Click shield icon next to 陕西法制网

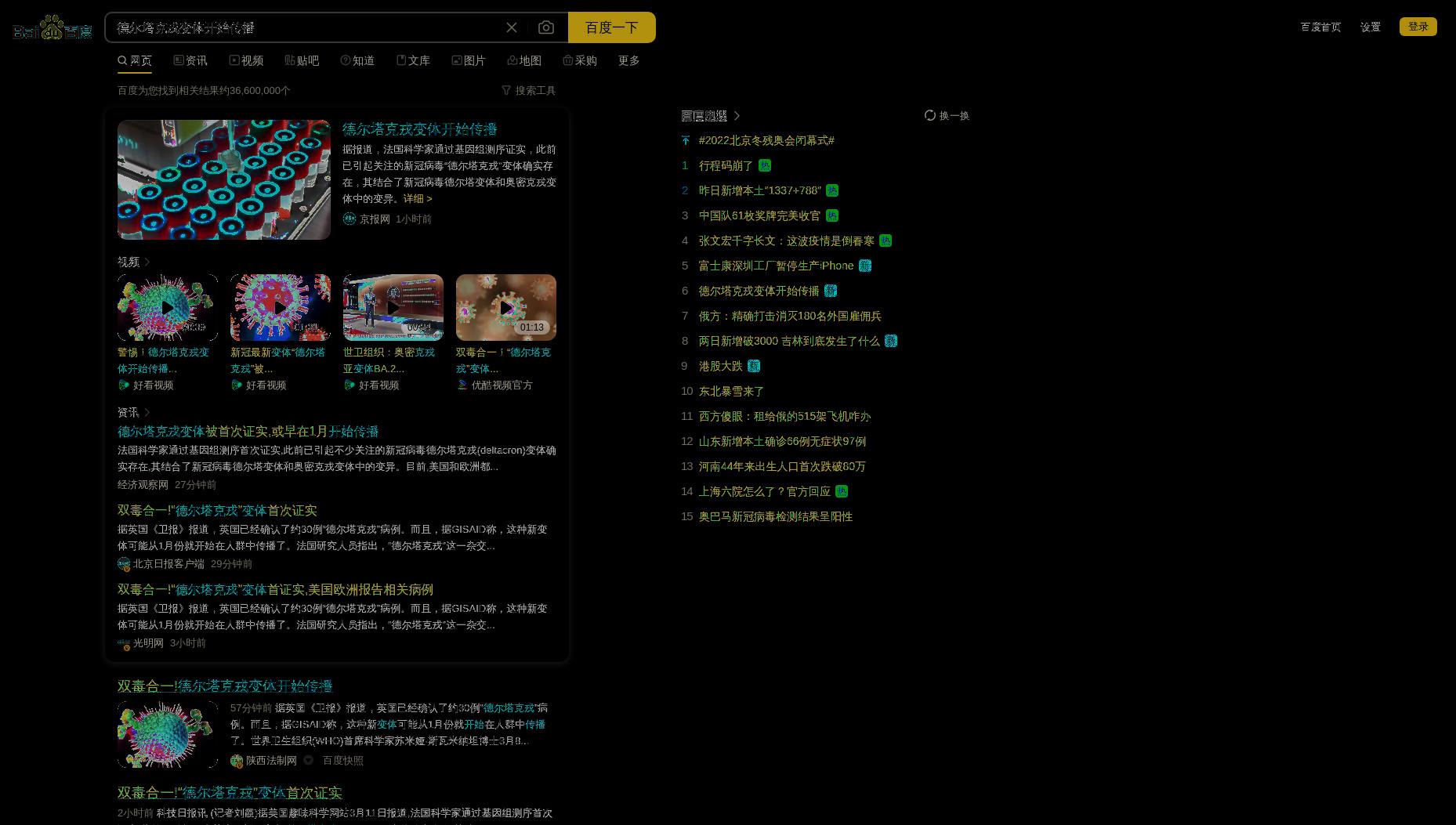[309, 760]
